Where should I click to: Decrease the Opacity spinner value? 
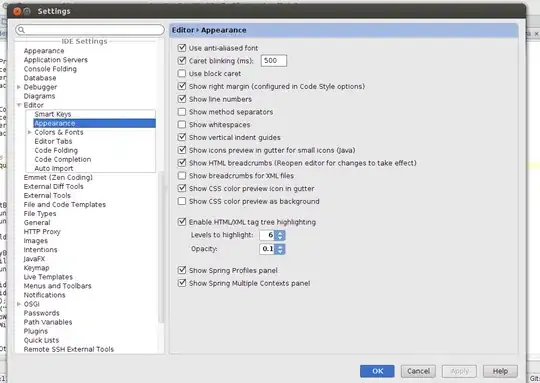pos(280,251)
